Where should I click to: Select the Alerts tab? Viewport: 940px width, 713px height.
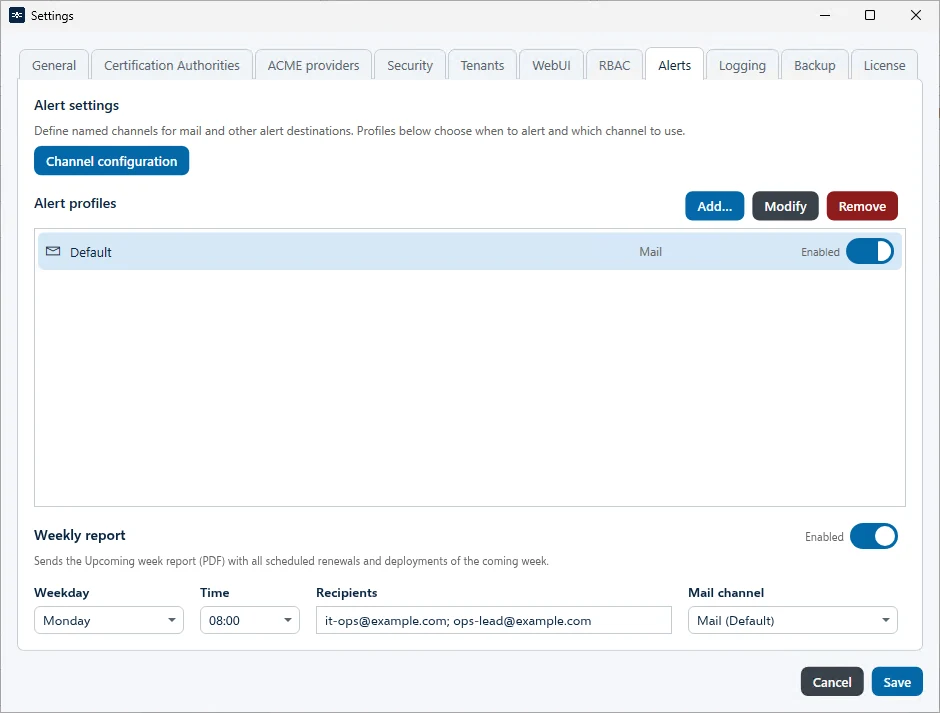click(674, 65)
